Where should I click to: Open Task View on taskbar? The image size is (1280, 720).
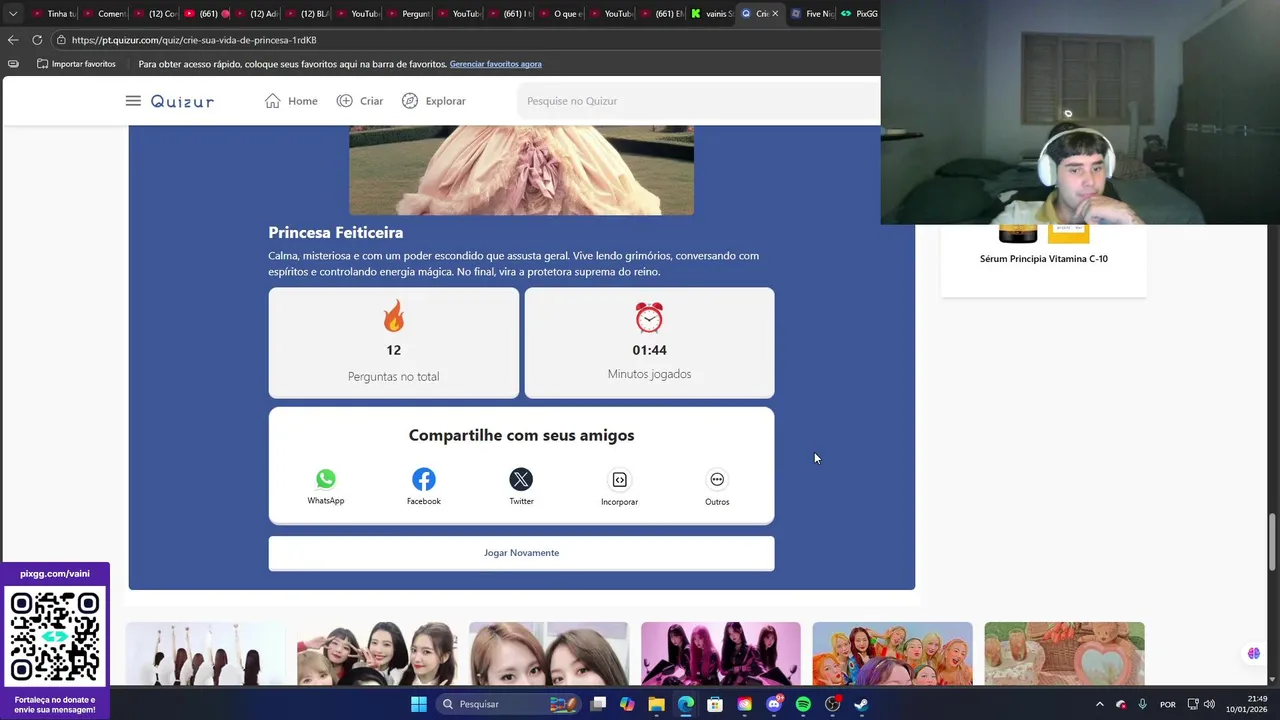[598, 704]
